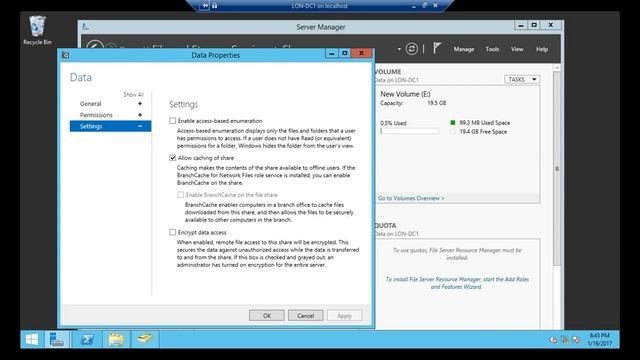Screen dimensions: 640x360
Task: Click the lock icon in the VM connection bar
Action: [214, 6]
